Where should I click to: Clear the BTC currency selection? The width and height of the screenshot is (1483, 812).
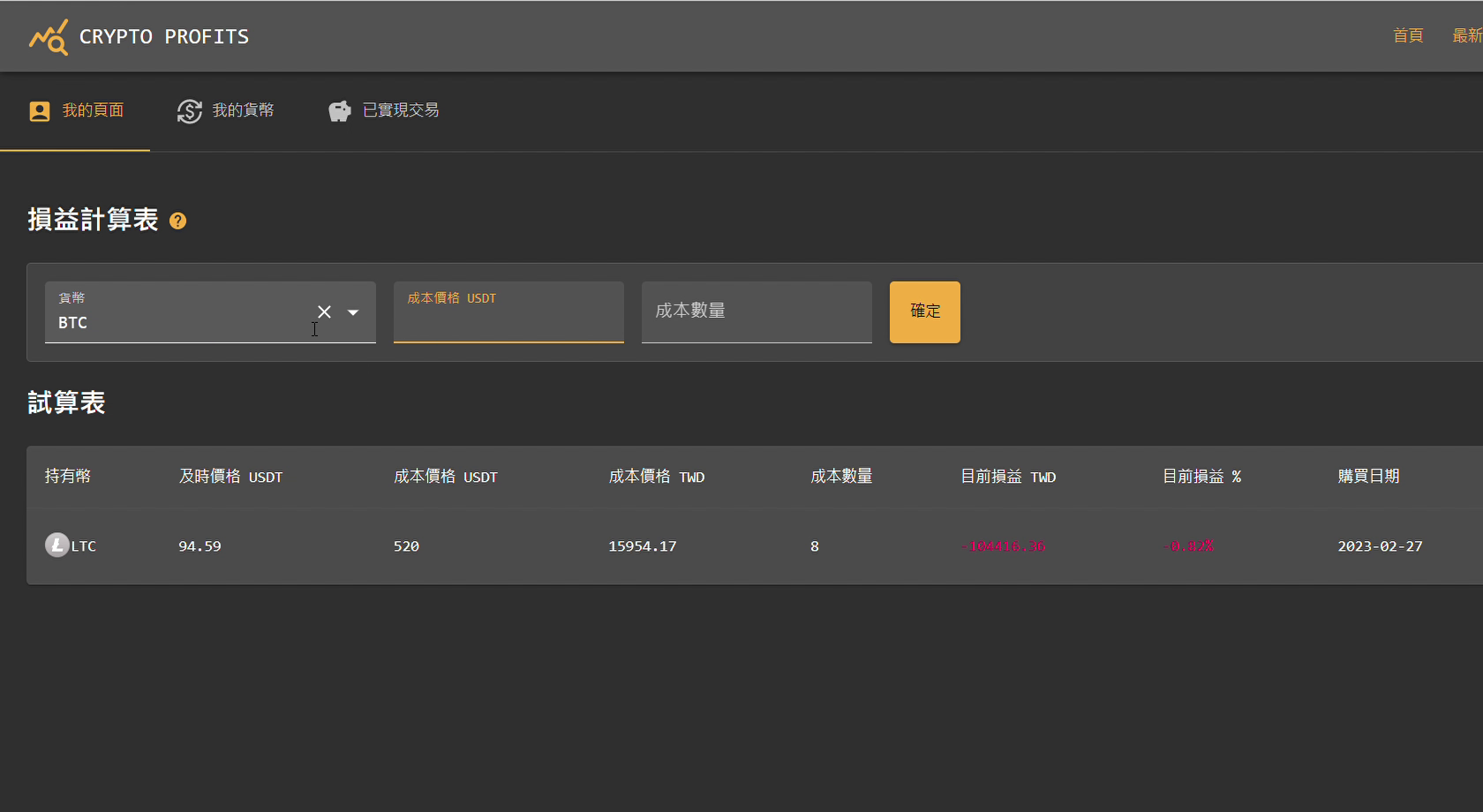(x=324, y=312)
